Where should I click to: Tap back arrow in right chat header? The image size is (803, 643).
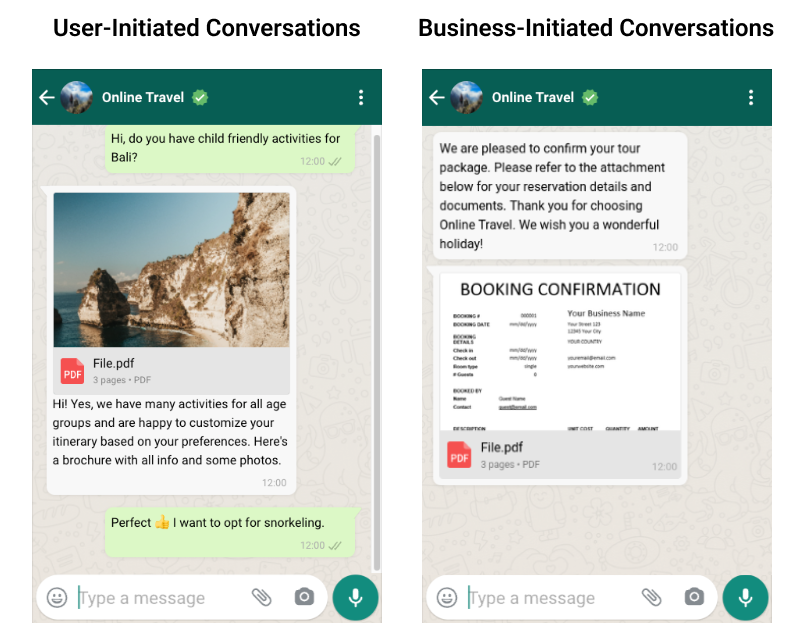[x=437, y=97]
